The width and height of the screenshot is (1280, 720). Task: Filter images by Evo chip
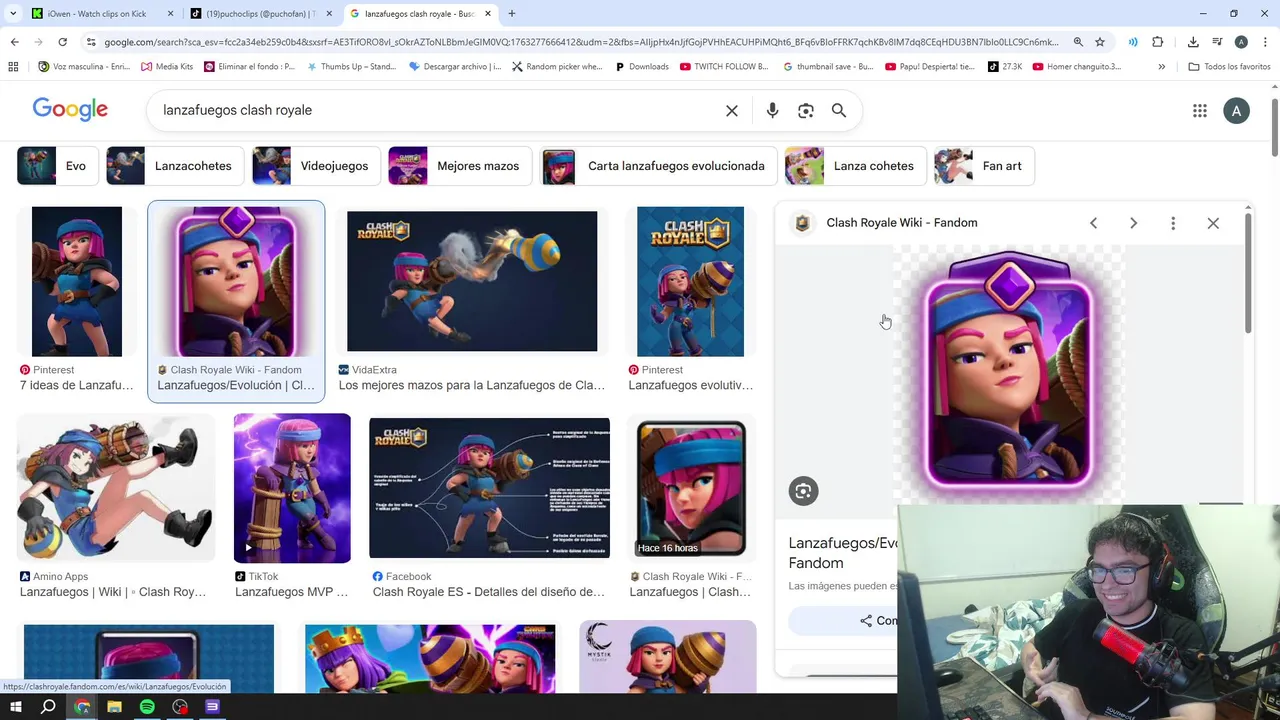58,166
